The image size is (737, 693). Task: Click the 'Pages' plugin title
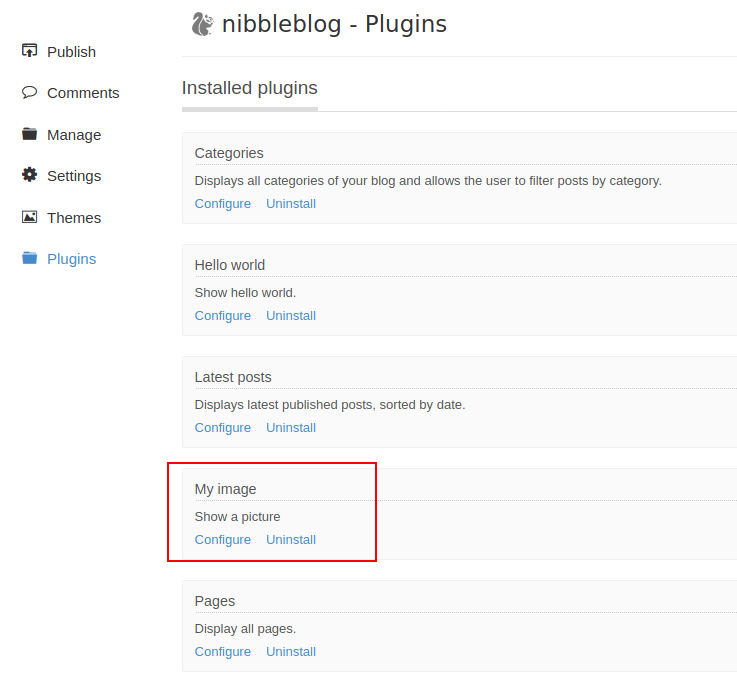point(215,601)
